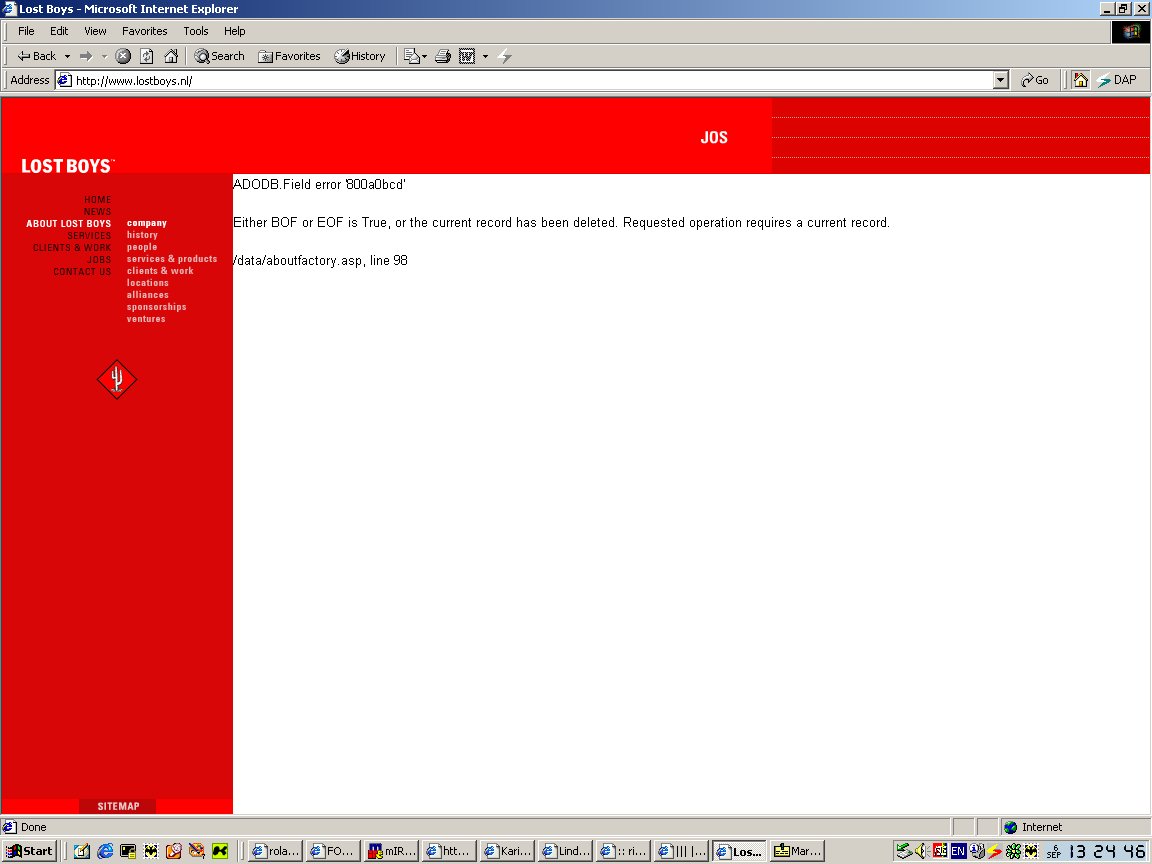Click the Forward arrow in the toolbar
The height and width of the screenshot is (864, 1152).
[86, 56]
